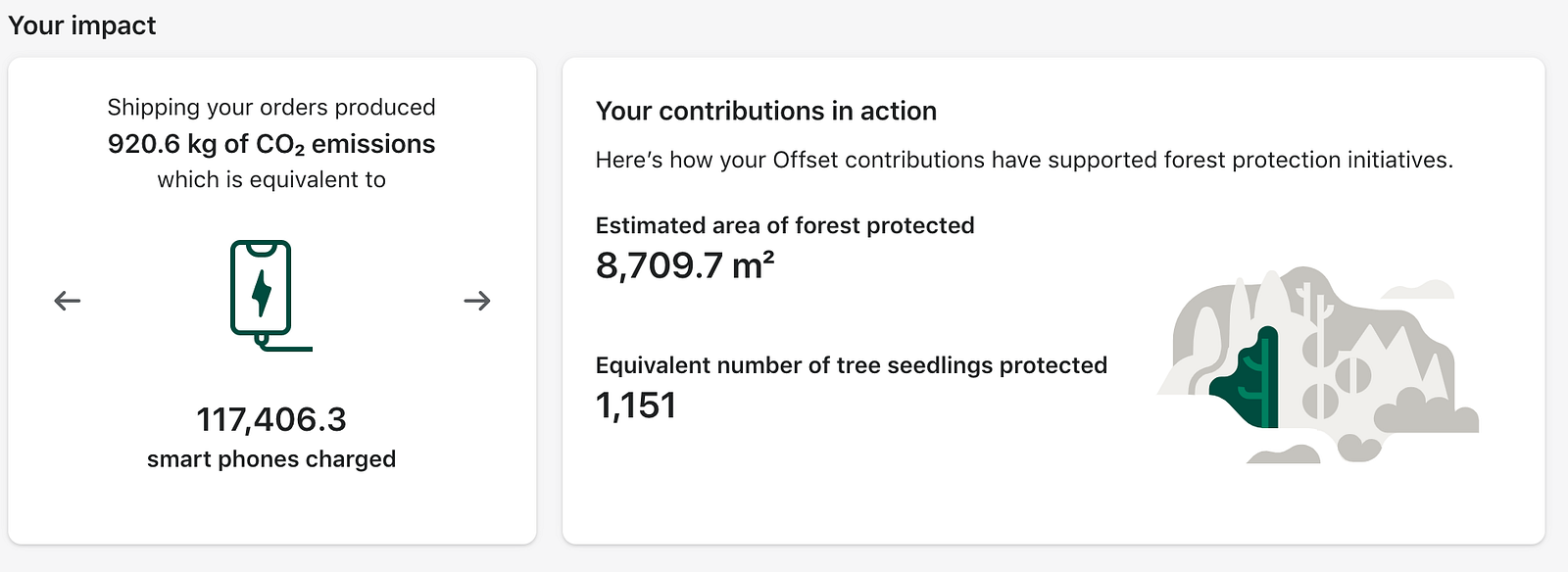
Task: Select the "Your impact" heading
Action: (x=82, y=25)
